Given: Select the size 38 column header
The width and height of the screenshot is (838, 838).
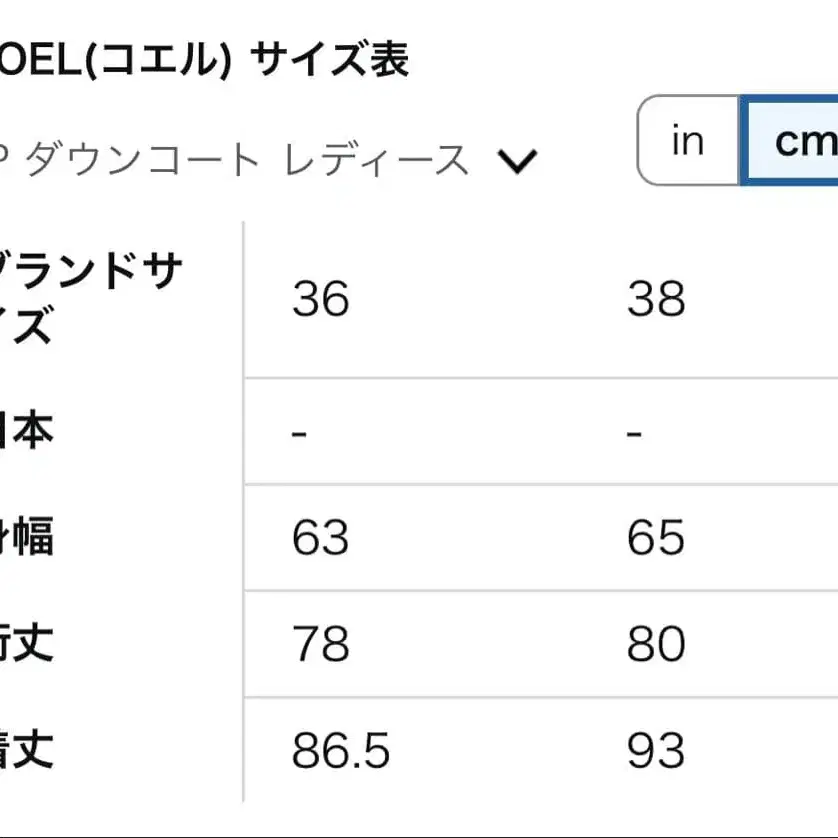Looking at the screenshot, I should 655,297.
